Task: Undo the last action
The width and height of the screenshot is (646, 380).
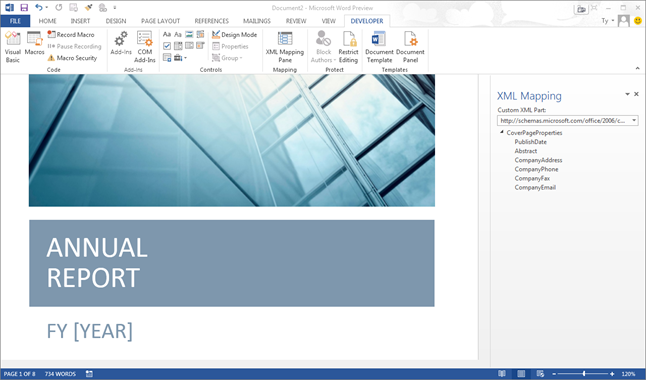Action: click(38, 7)
